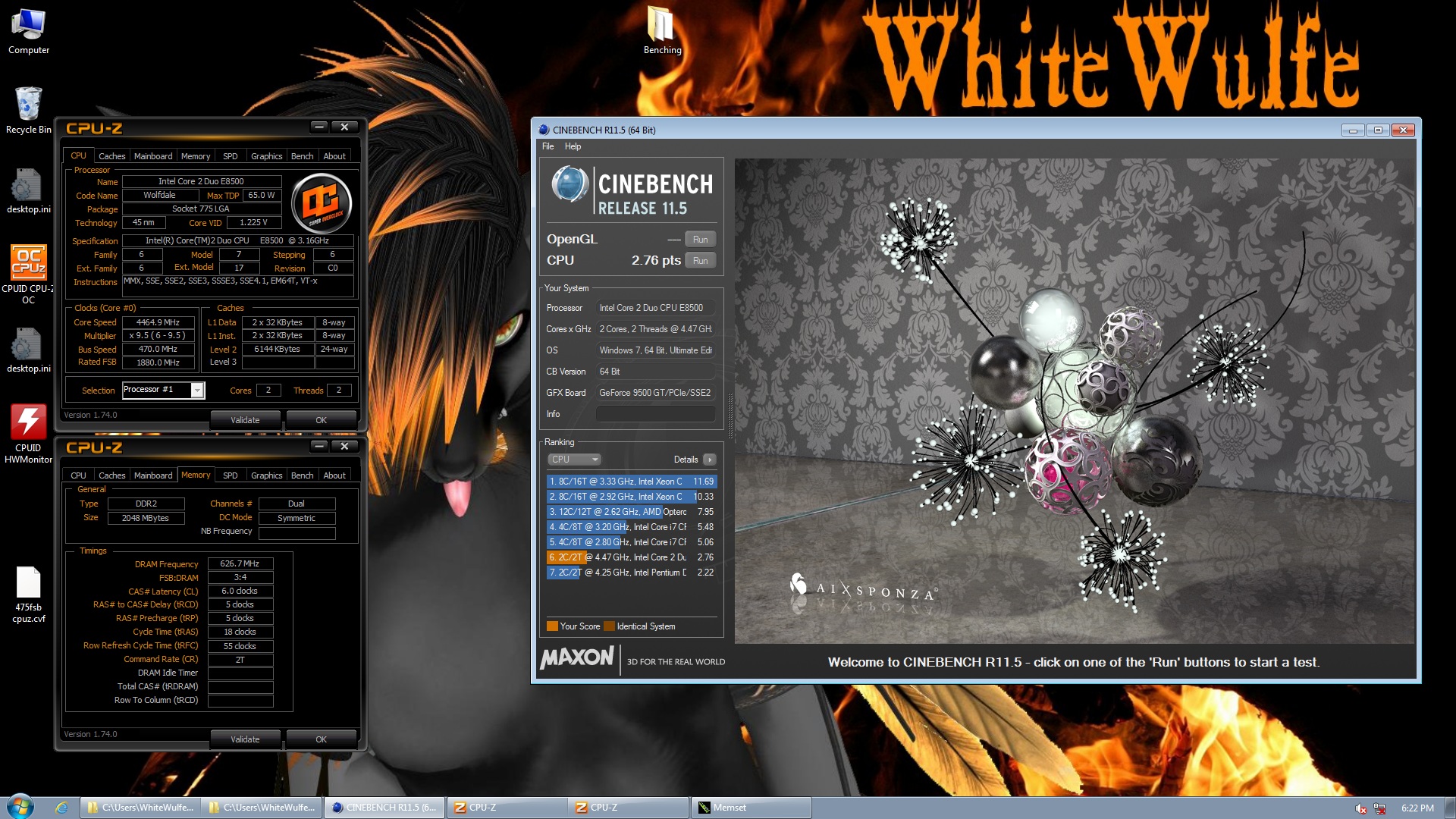Click the Core Speed 4464.9 MHz value

click(x=158, y=322)
